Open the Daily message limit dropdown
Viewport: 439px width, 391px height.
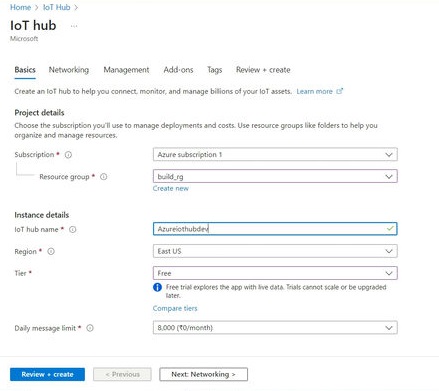[275, 328]
